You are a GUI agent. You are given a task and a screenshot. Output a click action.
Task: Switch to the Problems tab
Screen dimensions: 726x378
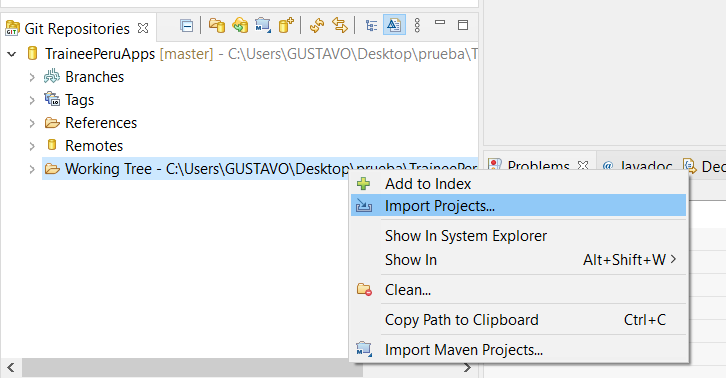[x=538, y=166]
